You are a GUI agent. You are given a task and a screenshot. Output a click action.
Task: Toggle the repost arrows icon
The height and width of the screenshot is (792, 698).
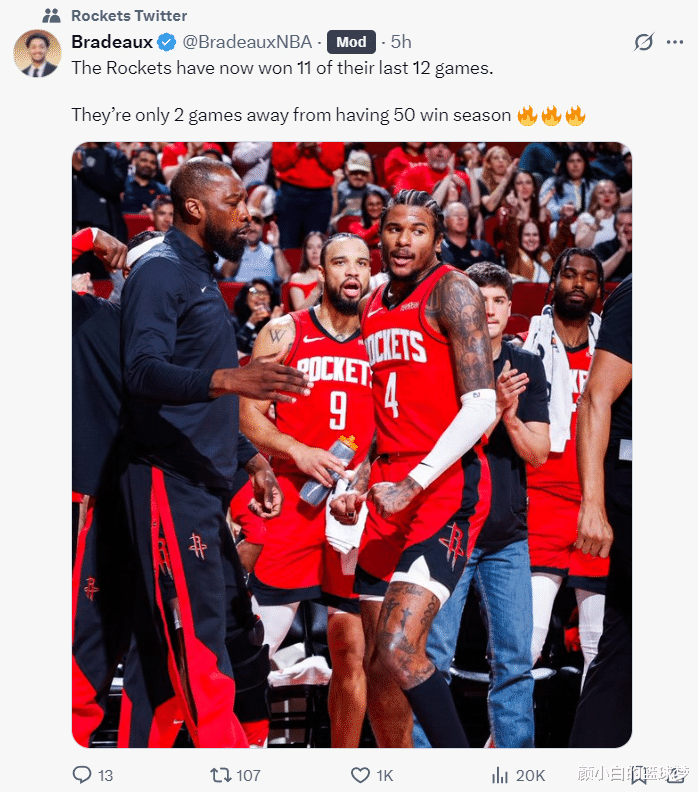pos(220,775)
